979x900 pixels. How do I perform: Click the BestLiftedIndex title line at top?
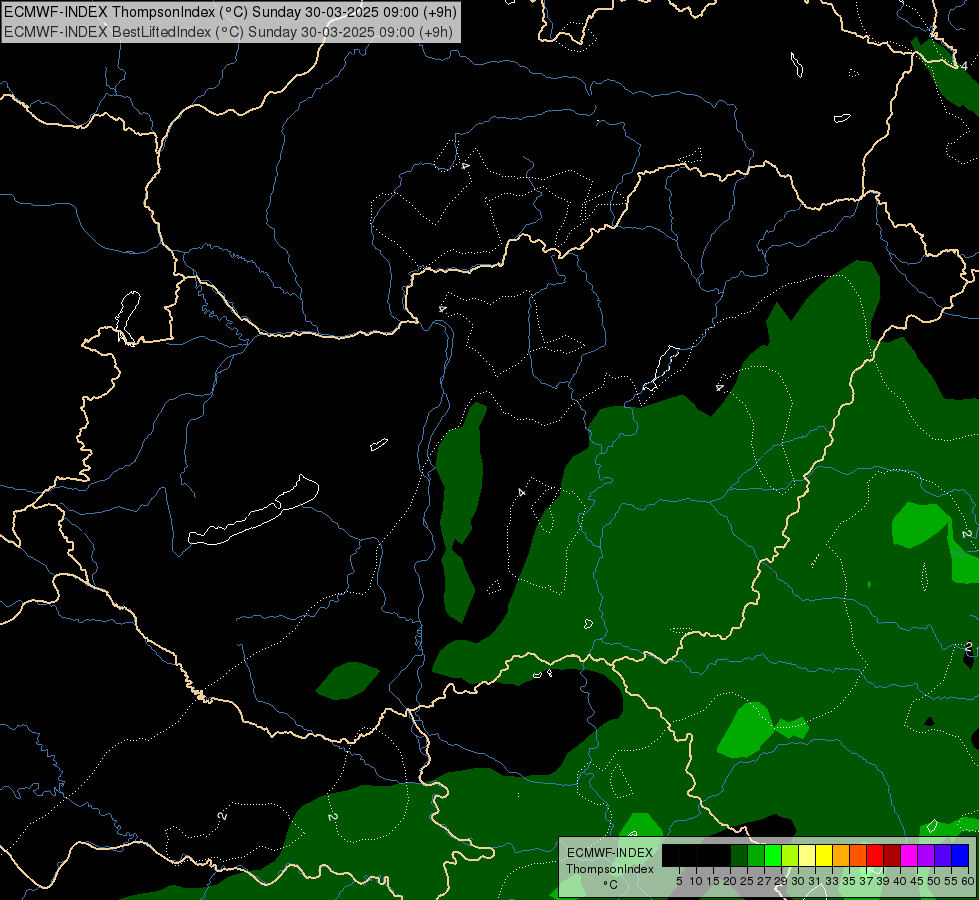[229, 32]
